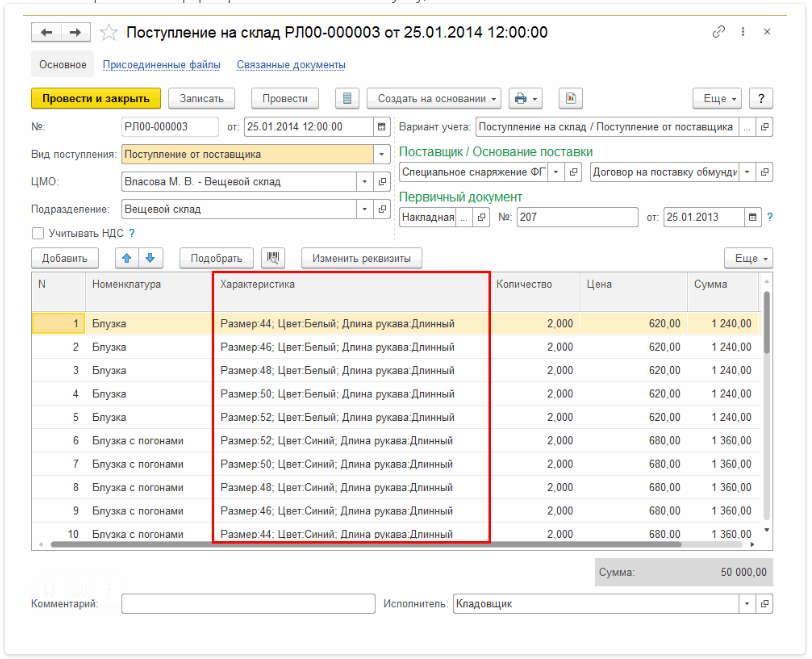Open the document report list icon

coord(347,98)
